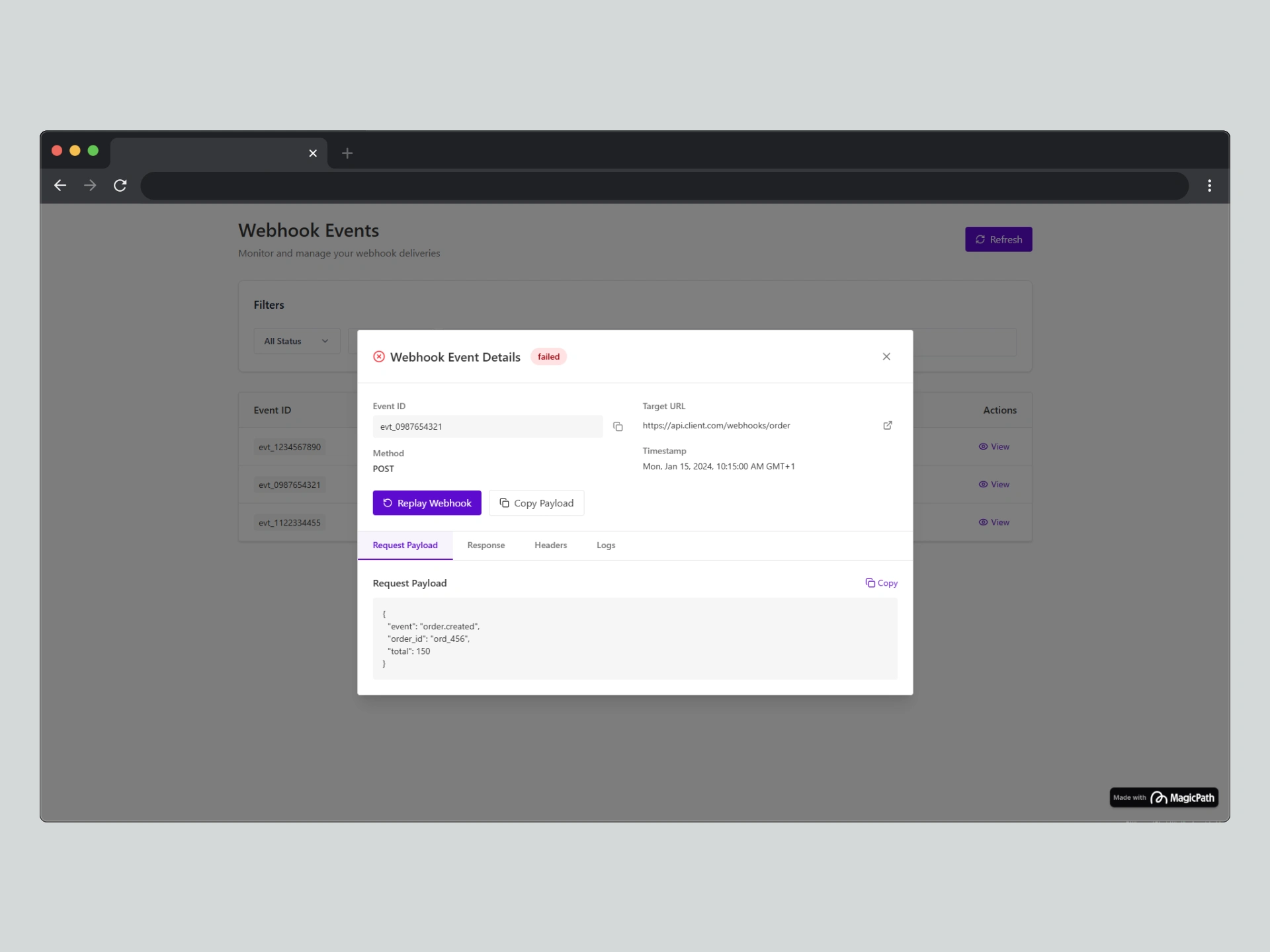The image size is (1270, 952).
Task: Copy the request payload using Copy link
Action: [881, 582]
